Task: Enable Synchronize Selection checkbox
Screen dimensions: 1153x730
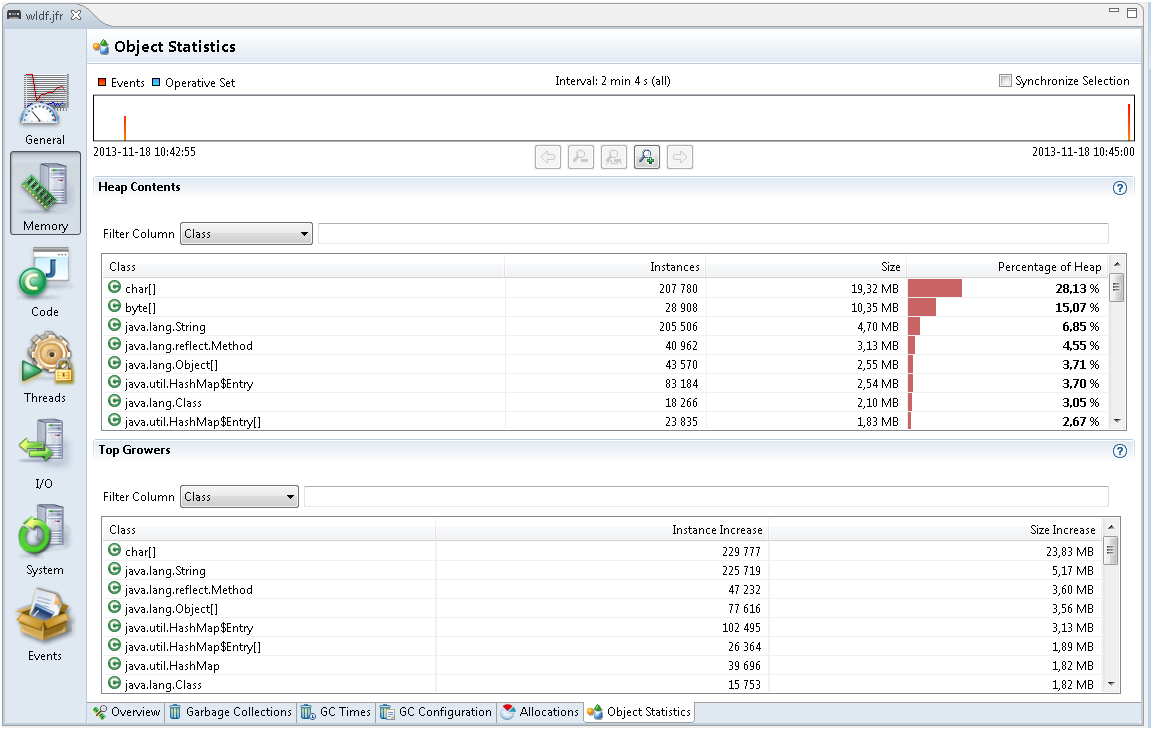Action: [1005, 81]
